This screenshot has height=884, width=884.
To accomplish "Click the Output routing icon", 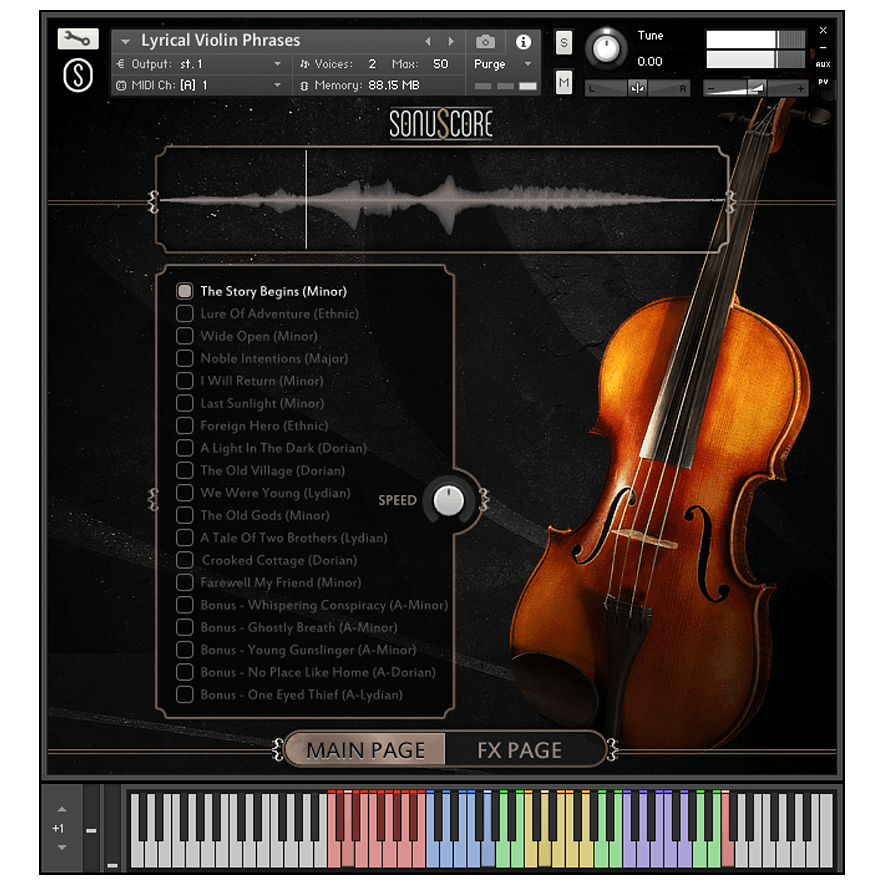I will point(121,64).
